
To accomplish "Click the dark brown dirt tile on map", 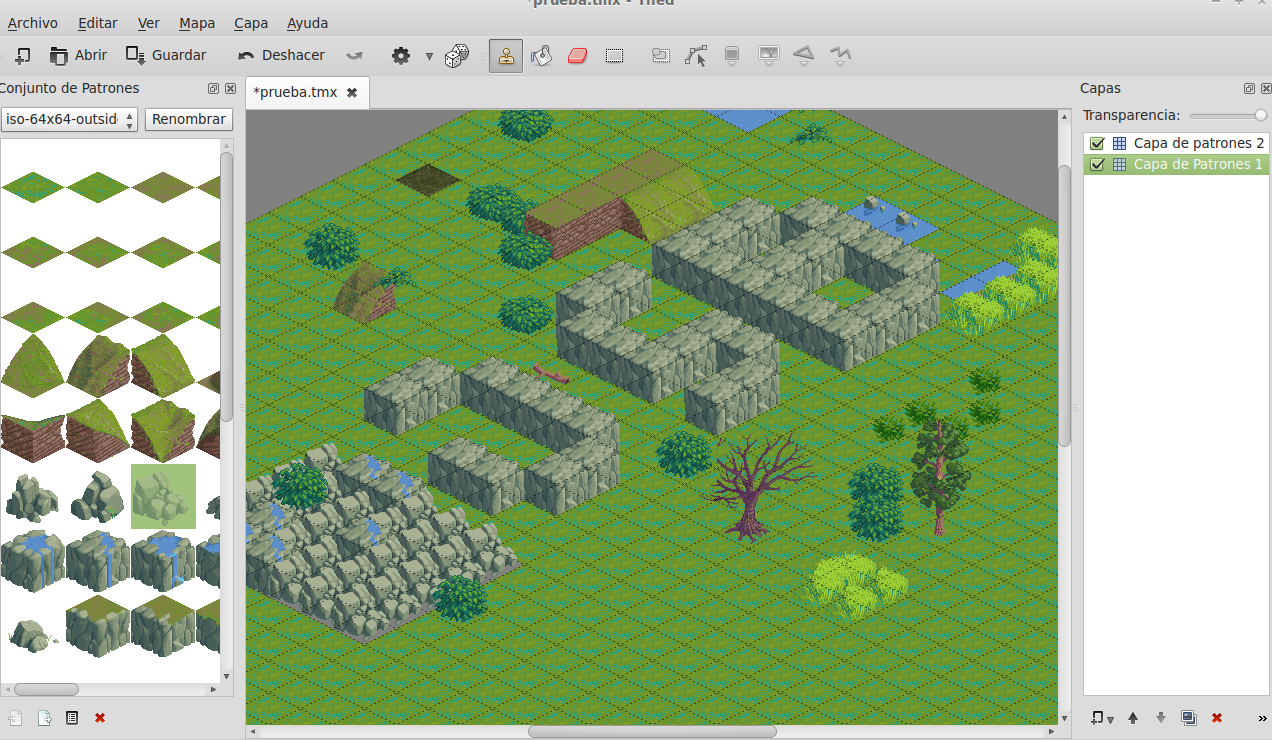I will 428,180.
